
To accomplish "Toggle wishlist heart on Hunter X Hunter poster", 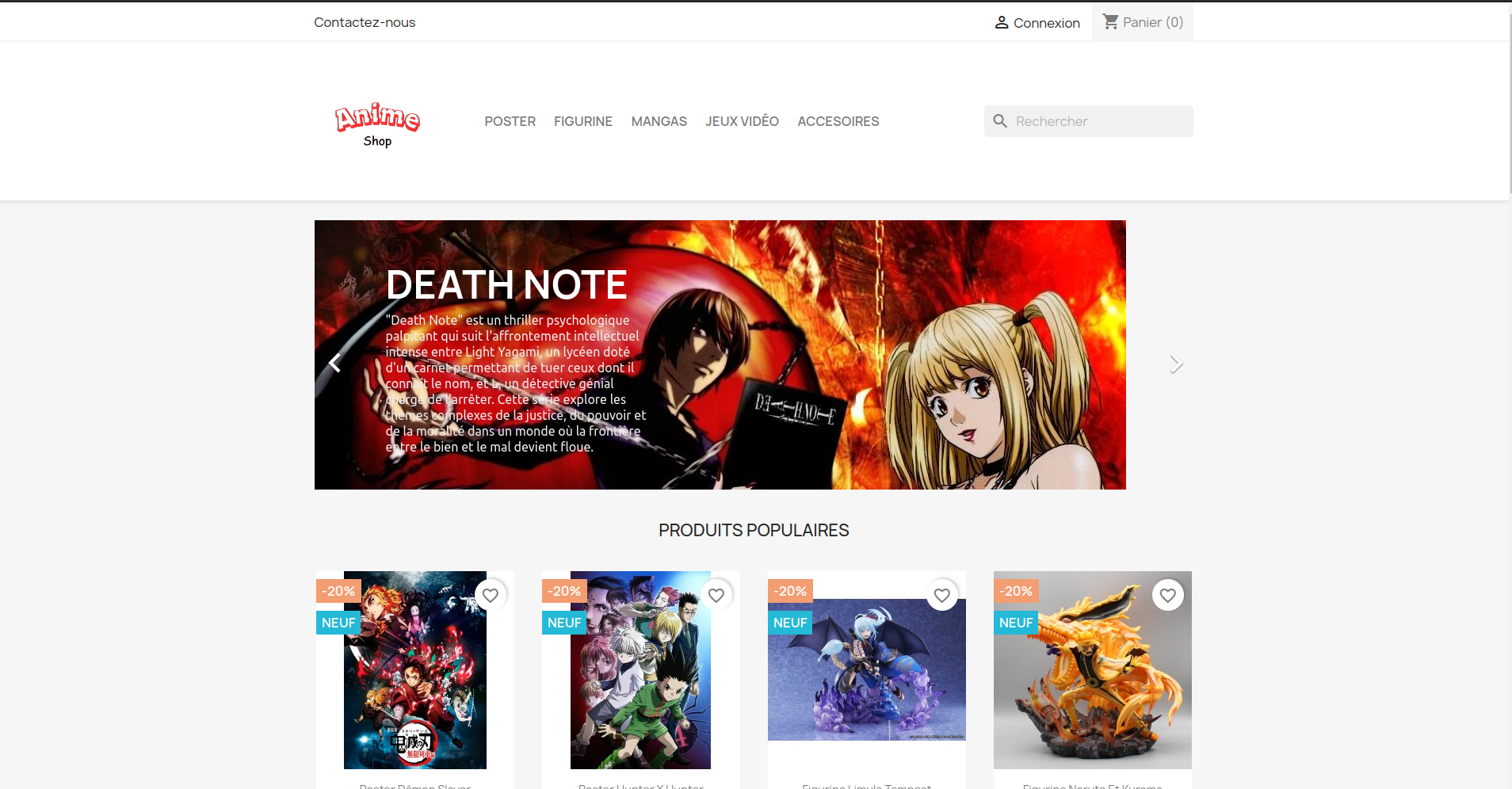I will point(716,595).
